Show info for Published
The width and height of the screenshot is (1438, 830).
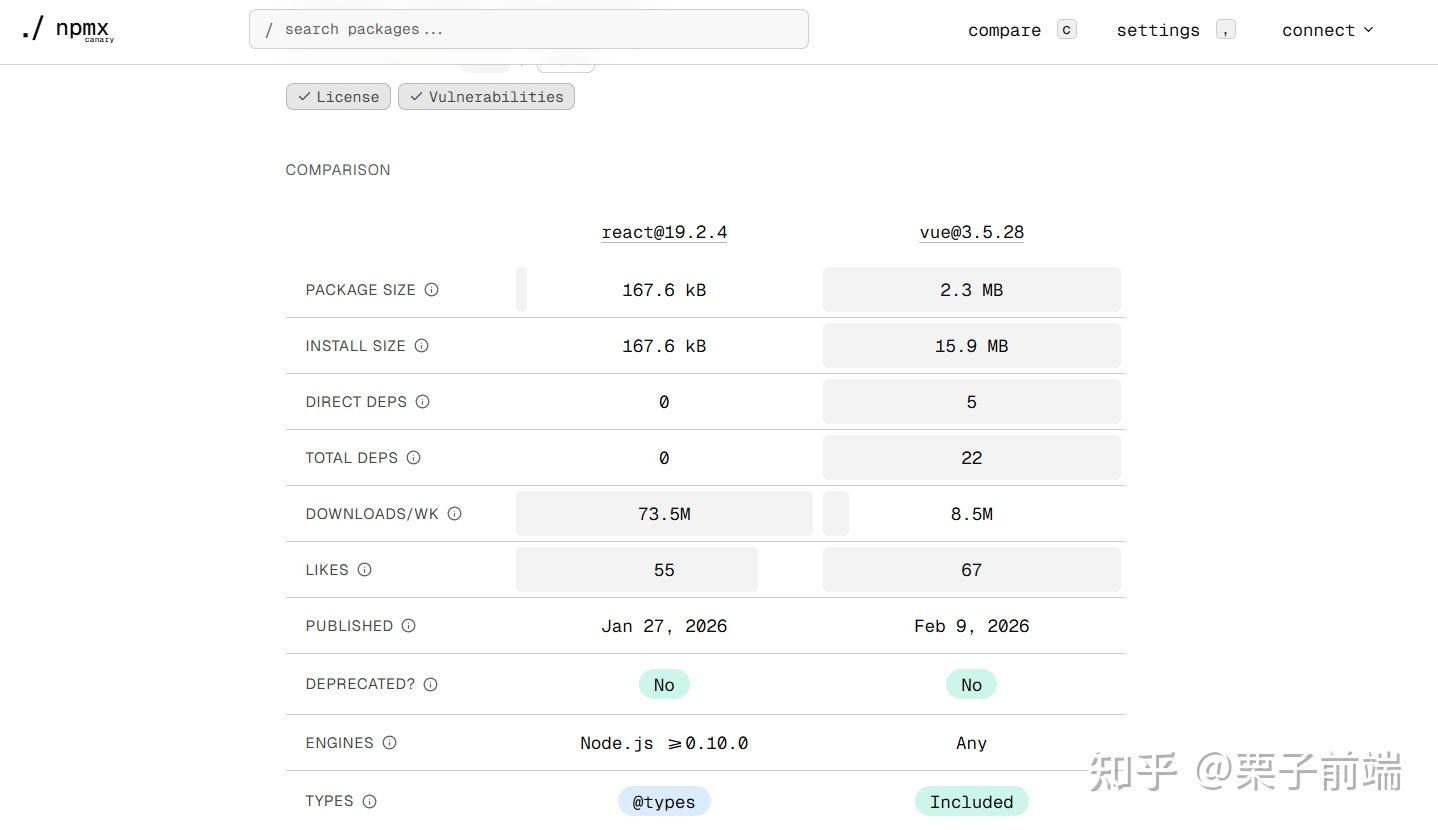click(x=409, y=626)
